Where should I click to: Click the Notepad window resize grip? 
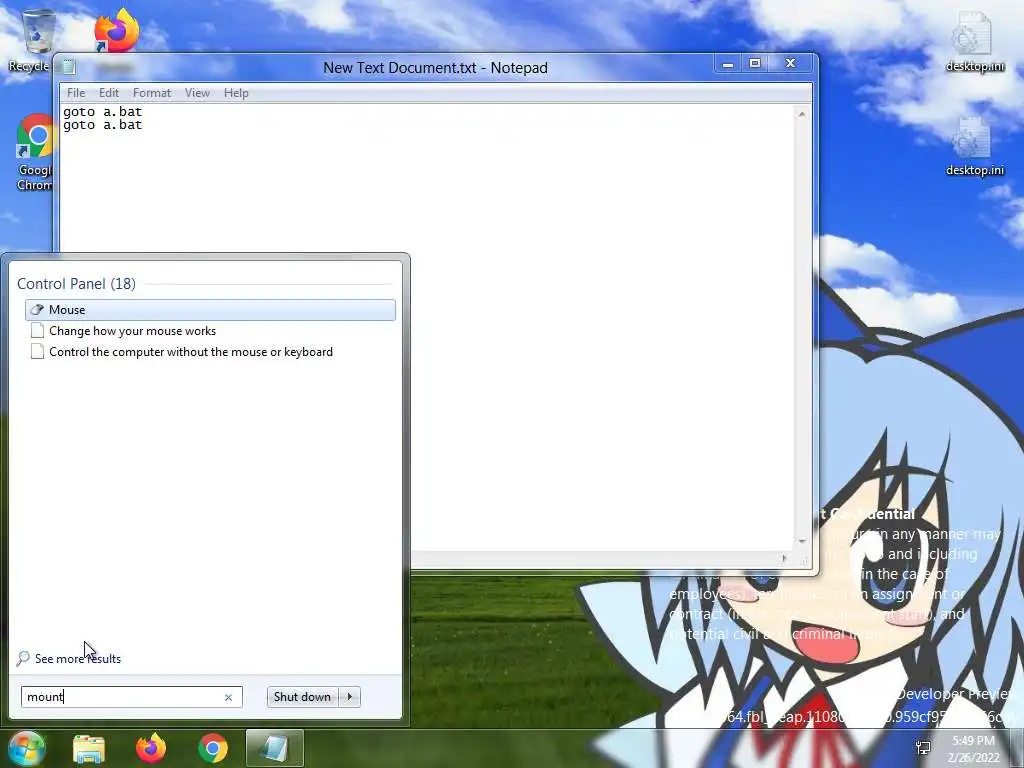[x=803, y=560]
